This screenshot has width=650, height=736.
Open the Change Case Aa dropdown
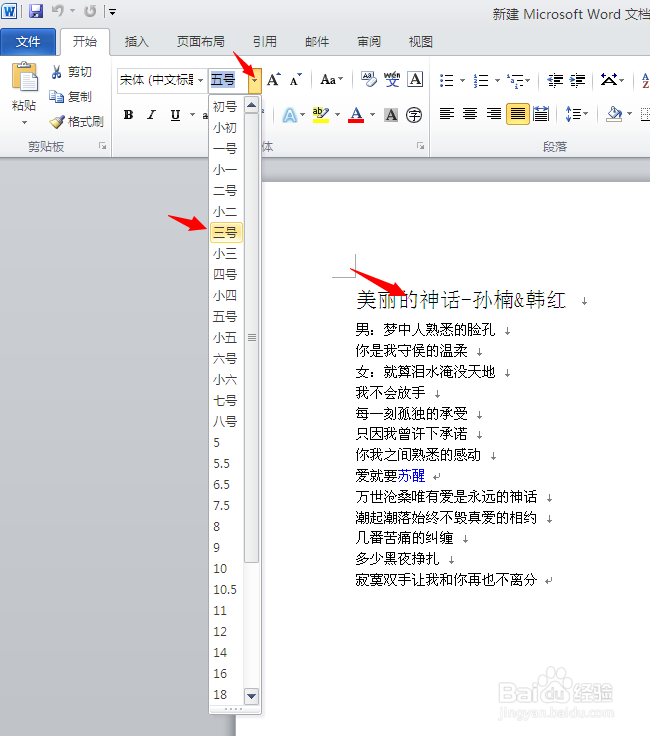click(331, 80)
